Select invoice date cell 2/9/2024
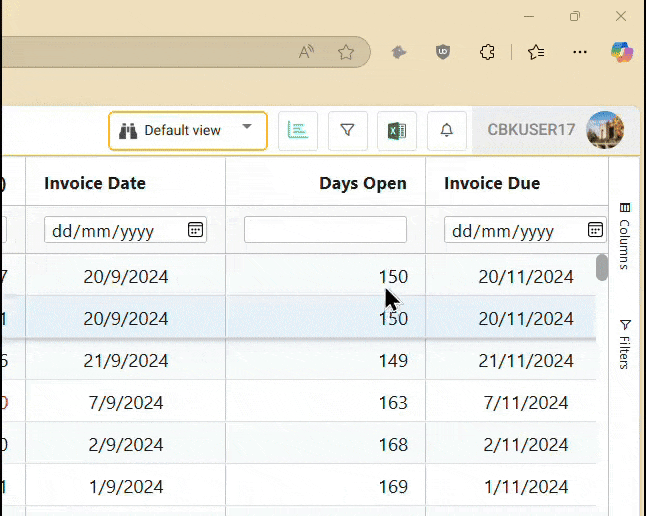Image resolution: width=646 pixels, height=516 pixels. pos(126,445)
